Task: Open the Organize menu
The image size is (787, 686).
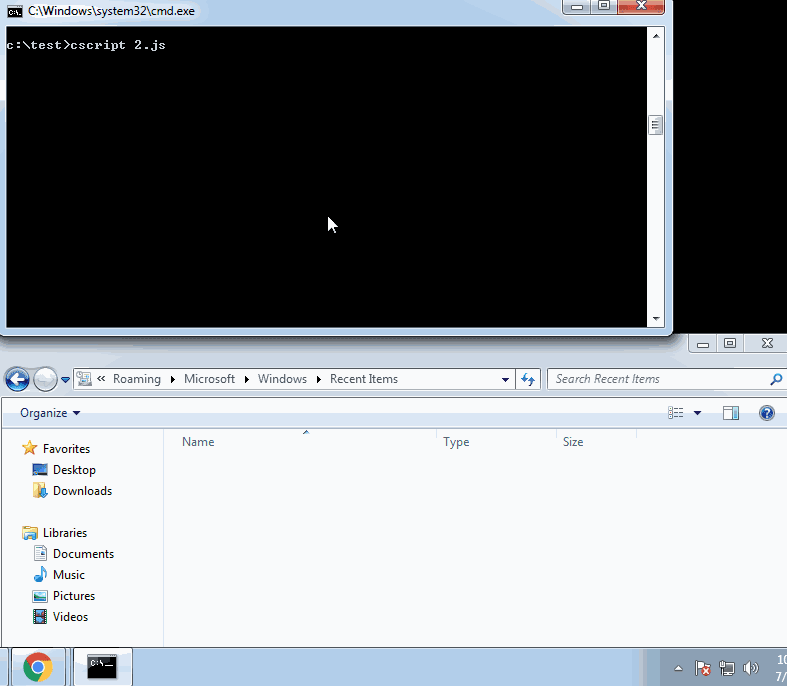Action: 50,413
